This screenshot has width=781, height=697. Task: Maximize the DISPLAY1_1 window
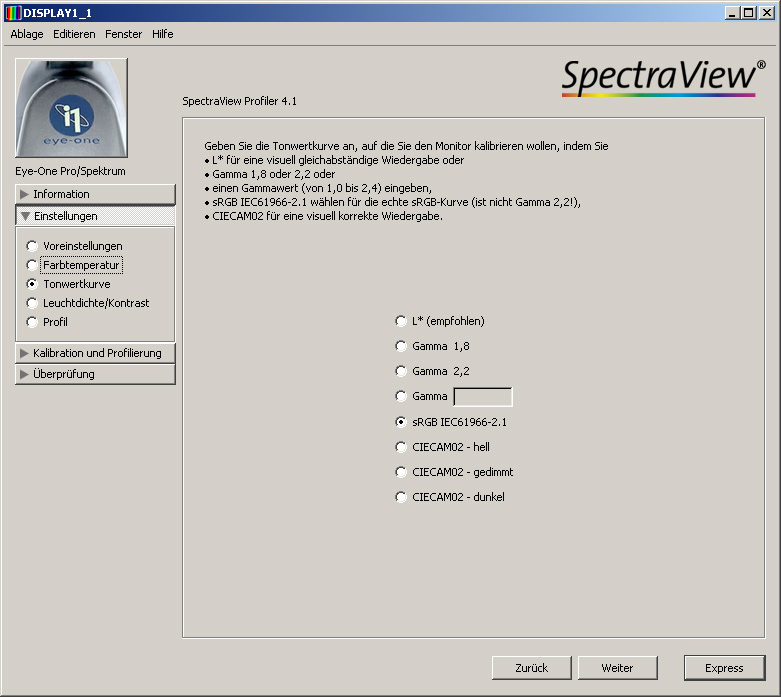click(748, 13)
